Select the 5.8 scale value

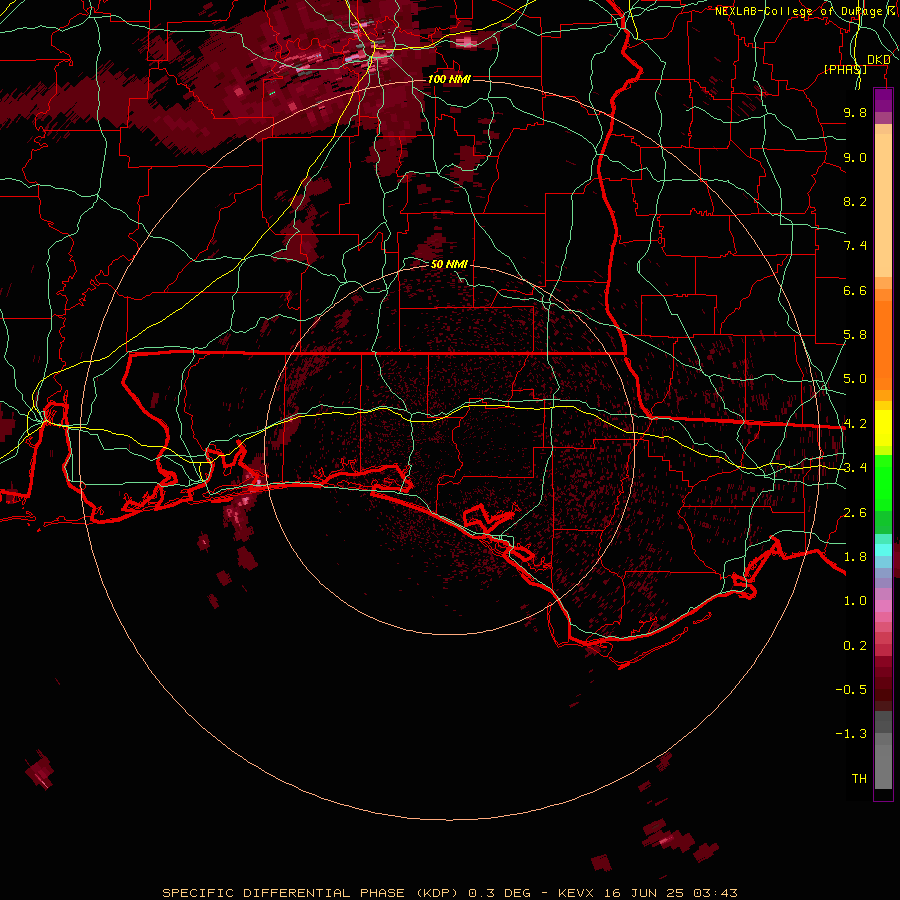click(855, 335)
